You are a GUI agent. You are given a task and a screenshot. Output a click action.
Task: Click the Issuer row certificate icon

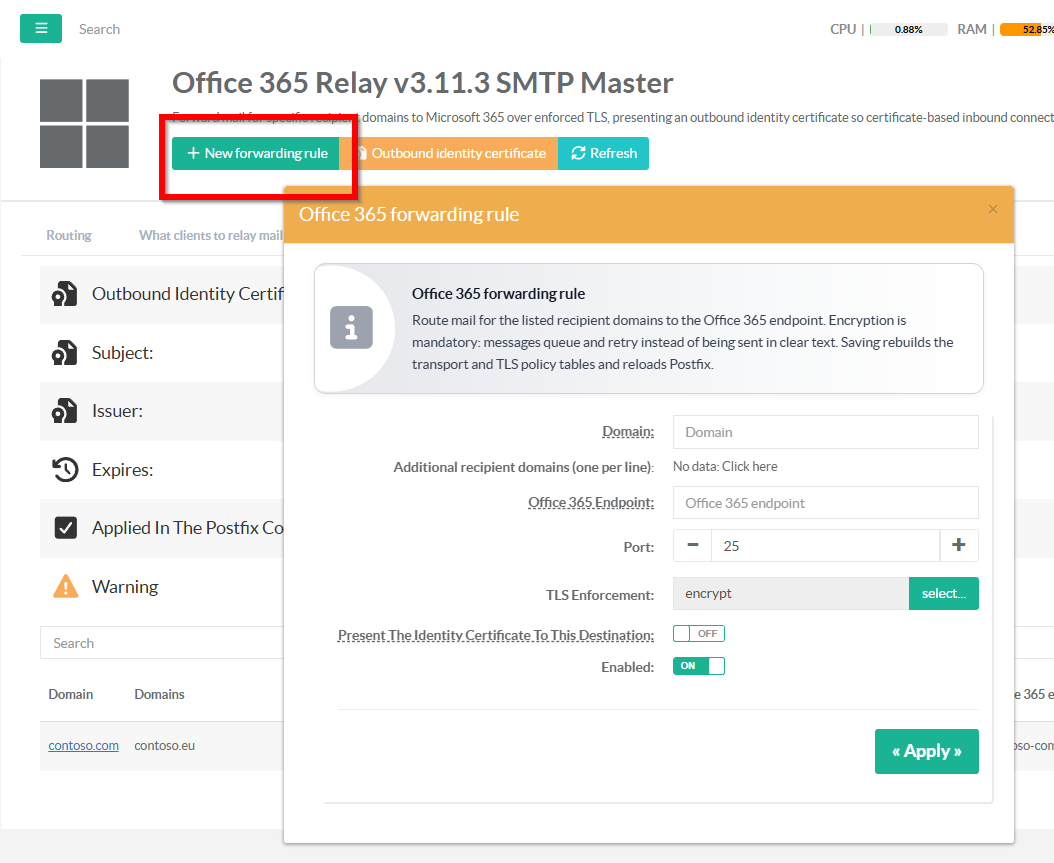[x=65, y=411]
